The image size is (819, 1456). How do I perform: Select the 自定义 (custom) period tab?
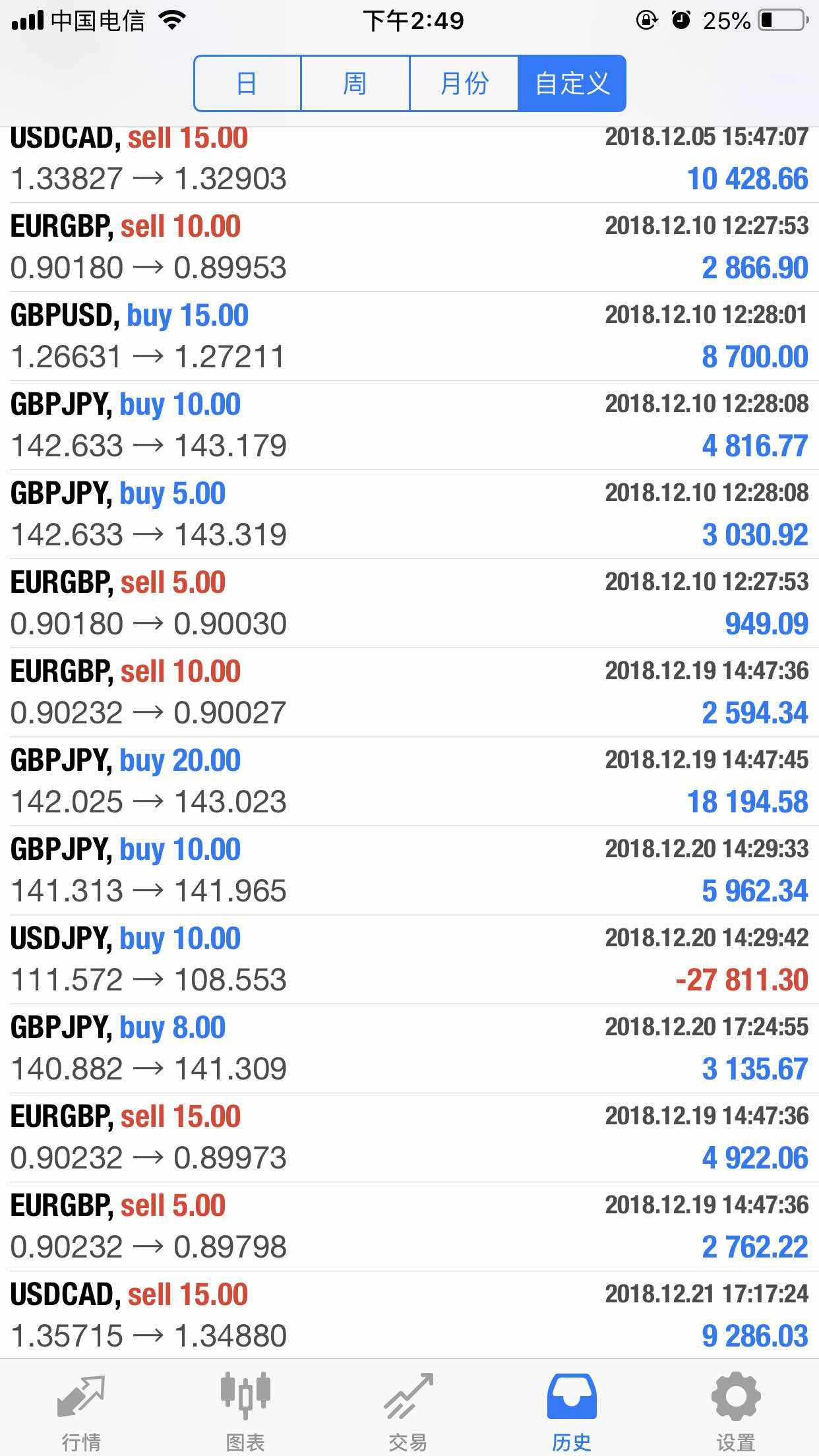tap(572, 84)
